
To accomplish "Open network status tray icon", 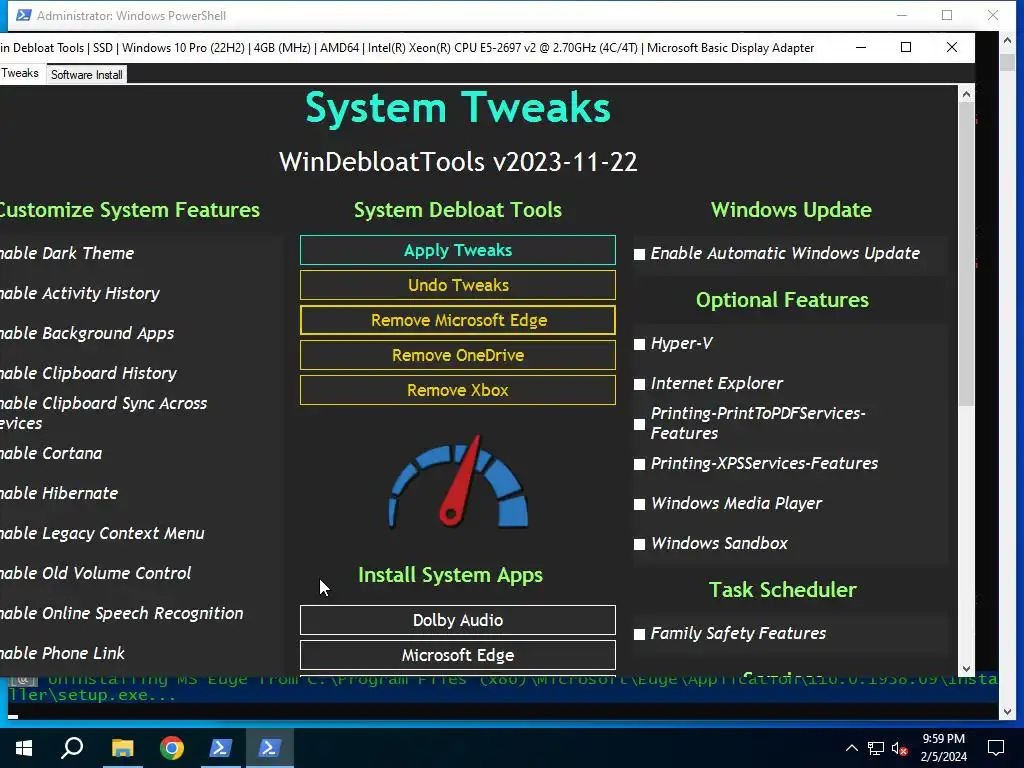I will (x=876, y=748).
